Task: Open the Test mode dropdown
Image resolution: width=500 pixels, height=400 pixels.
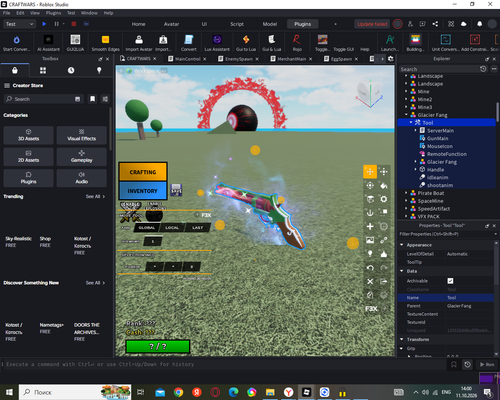Action: click(x=19, y=24)
